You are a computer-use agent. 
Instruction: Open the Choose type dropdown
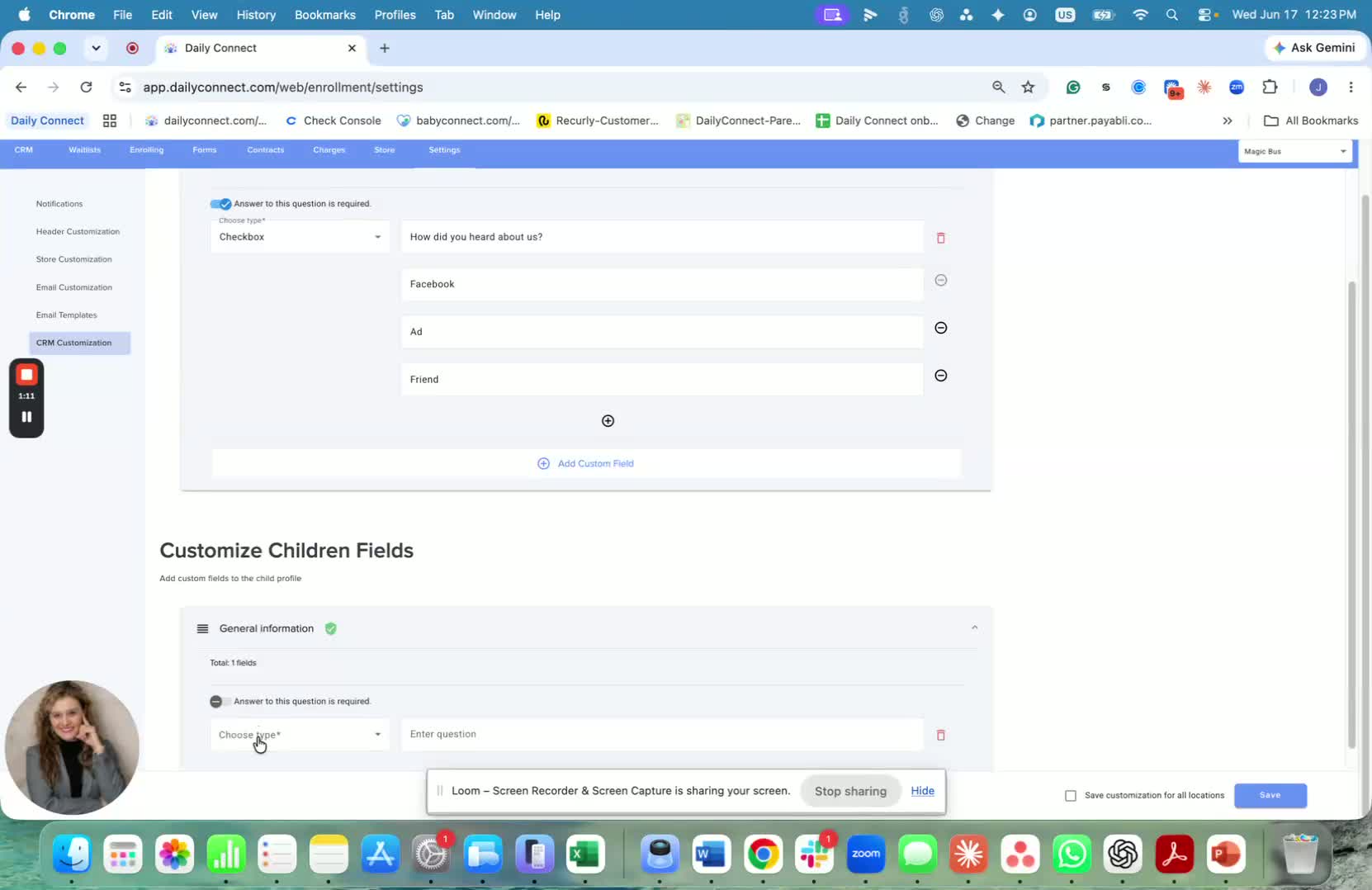[300, 735]
